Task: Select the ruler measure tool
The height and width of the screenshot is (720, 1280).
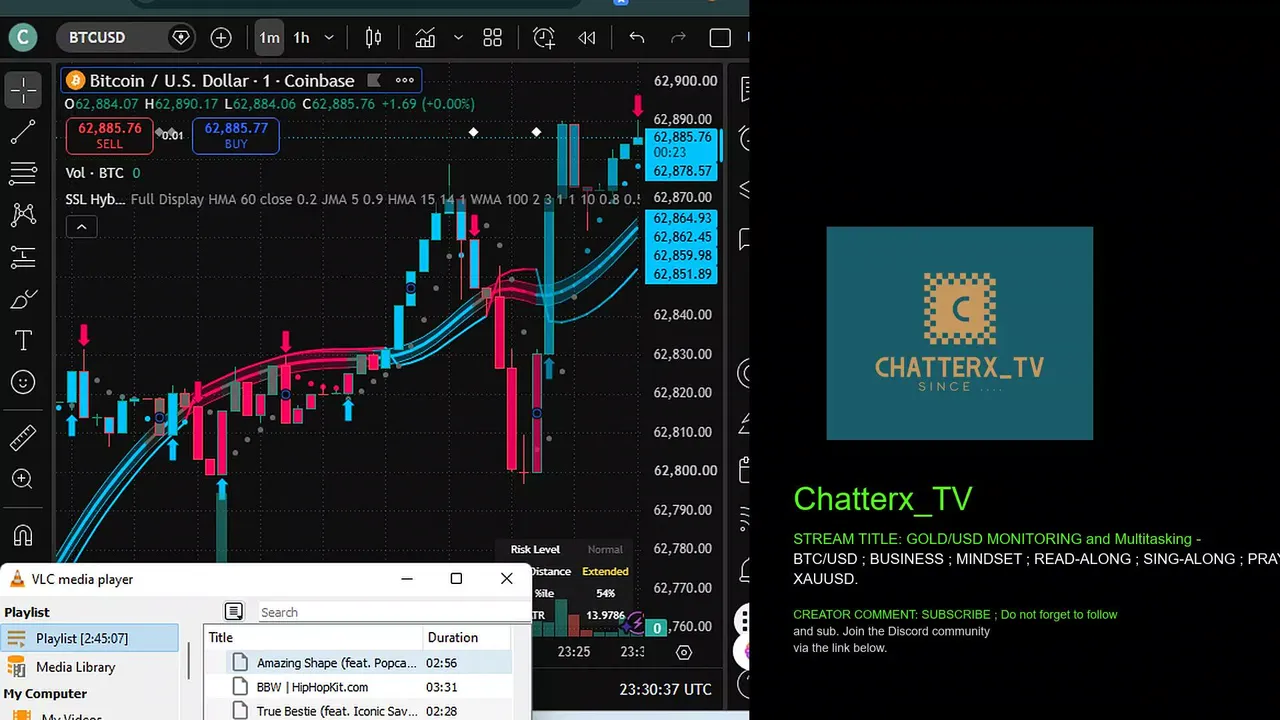Action: click(23, 438)
